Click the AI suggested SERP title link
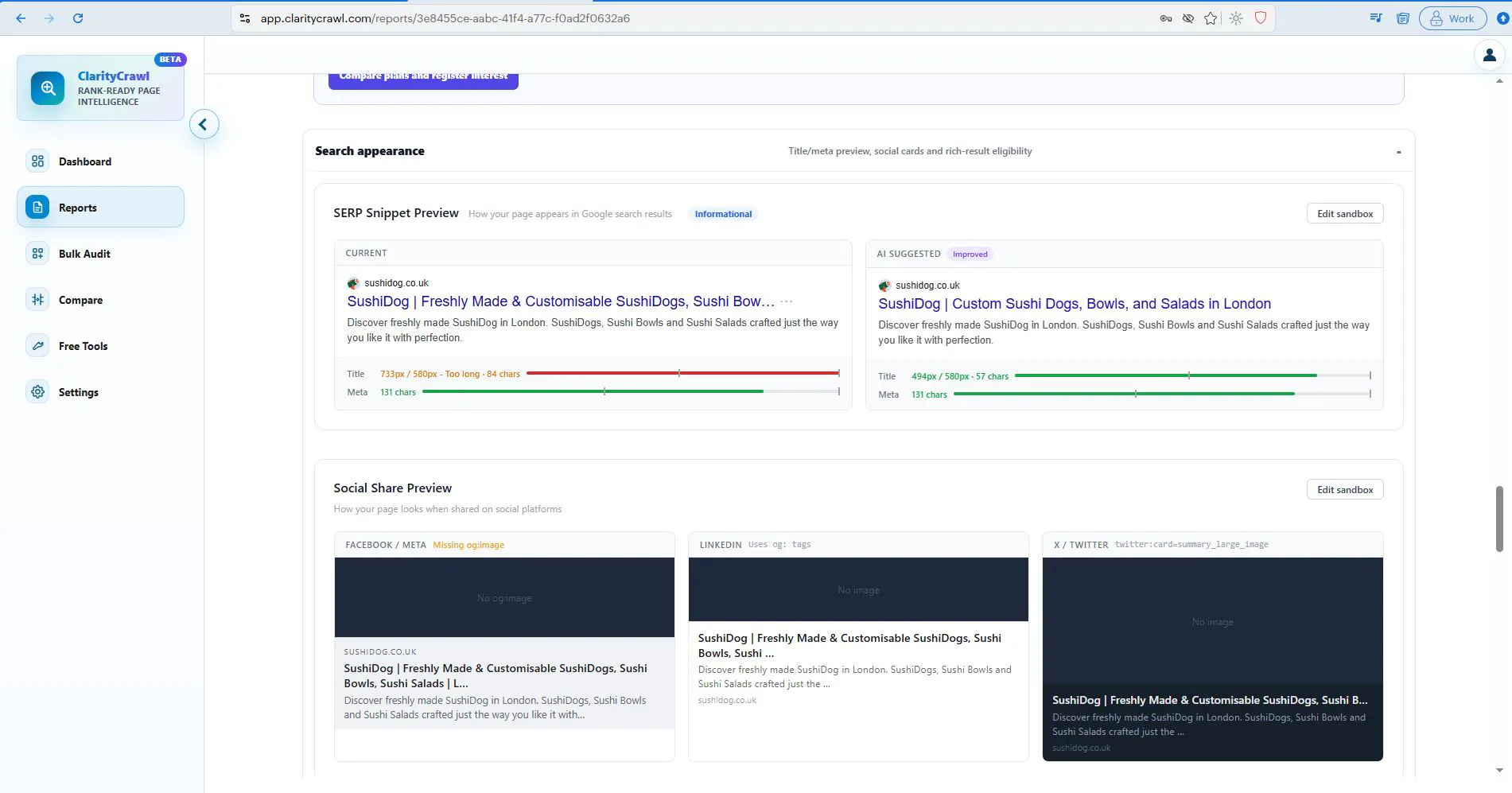The image size is (1512, 793). click(x=1074, y=304)
